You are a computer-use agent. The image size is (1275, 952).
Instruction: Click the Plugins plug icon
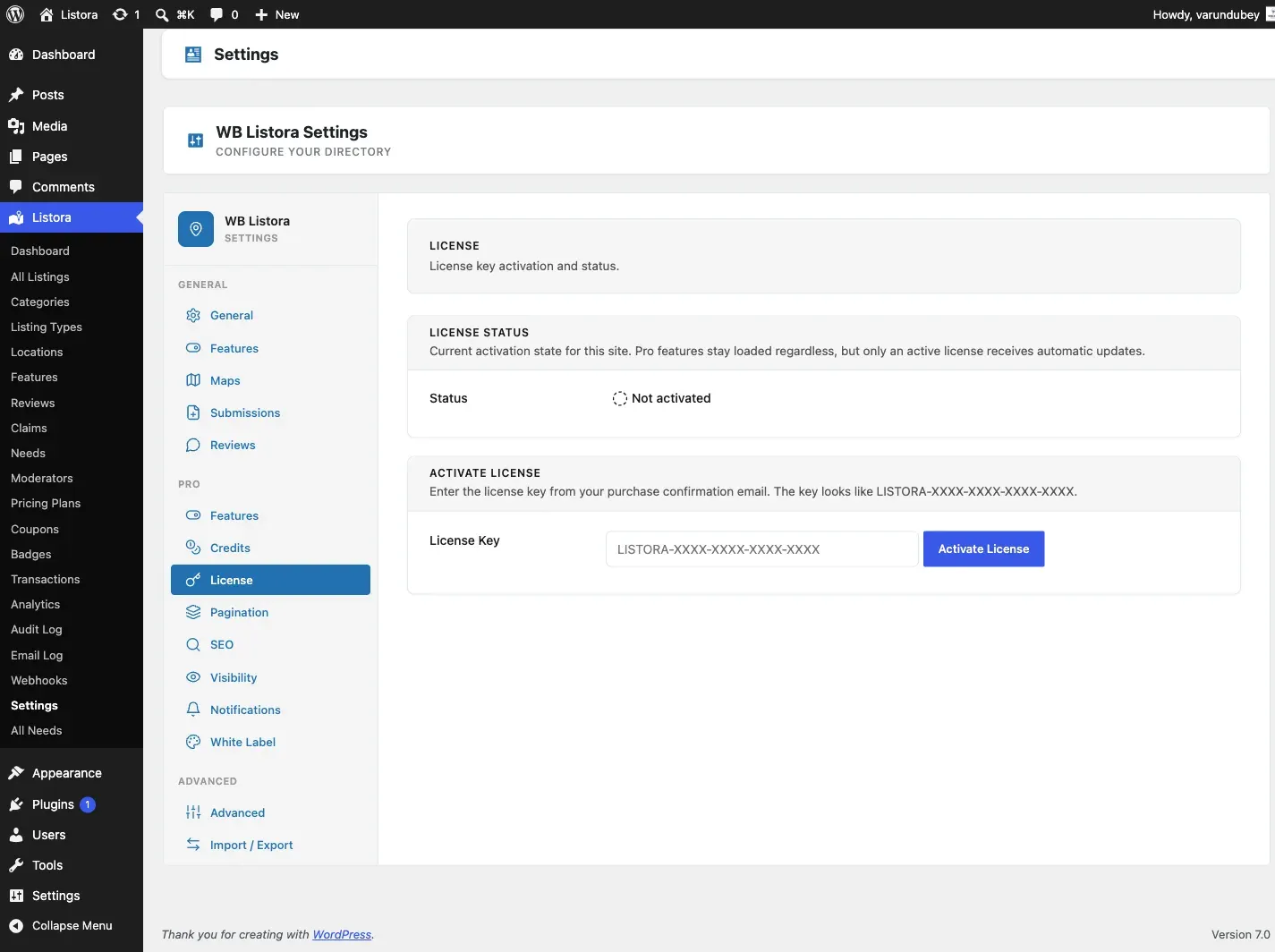[16, 804]
